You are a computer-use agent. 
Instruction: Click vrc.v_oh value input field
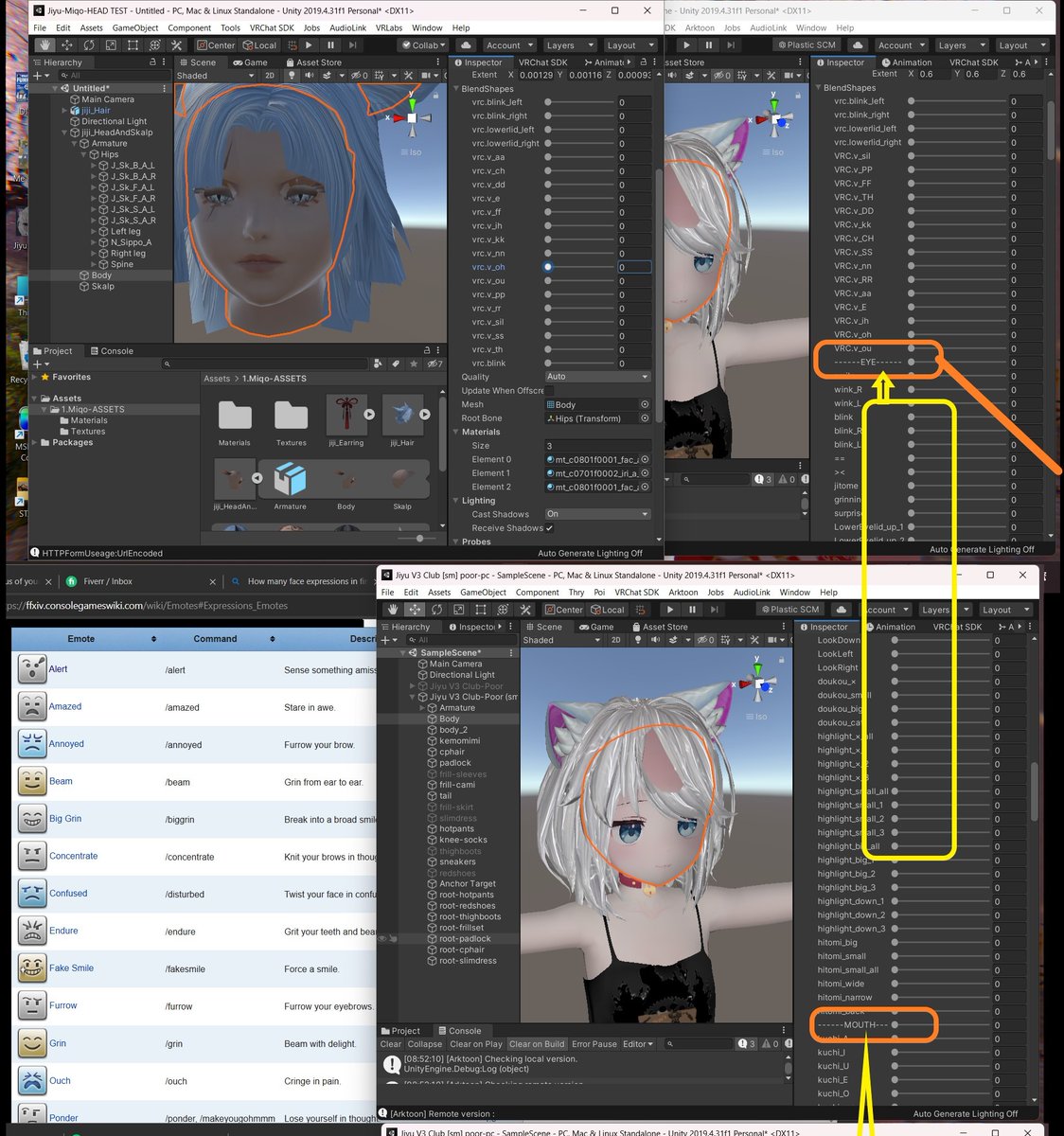click(x=633, y=267)
